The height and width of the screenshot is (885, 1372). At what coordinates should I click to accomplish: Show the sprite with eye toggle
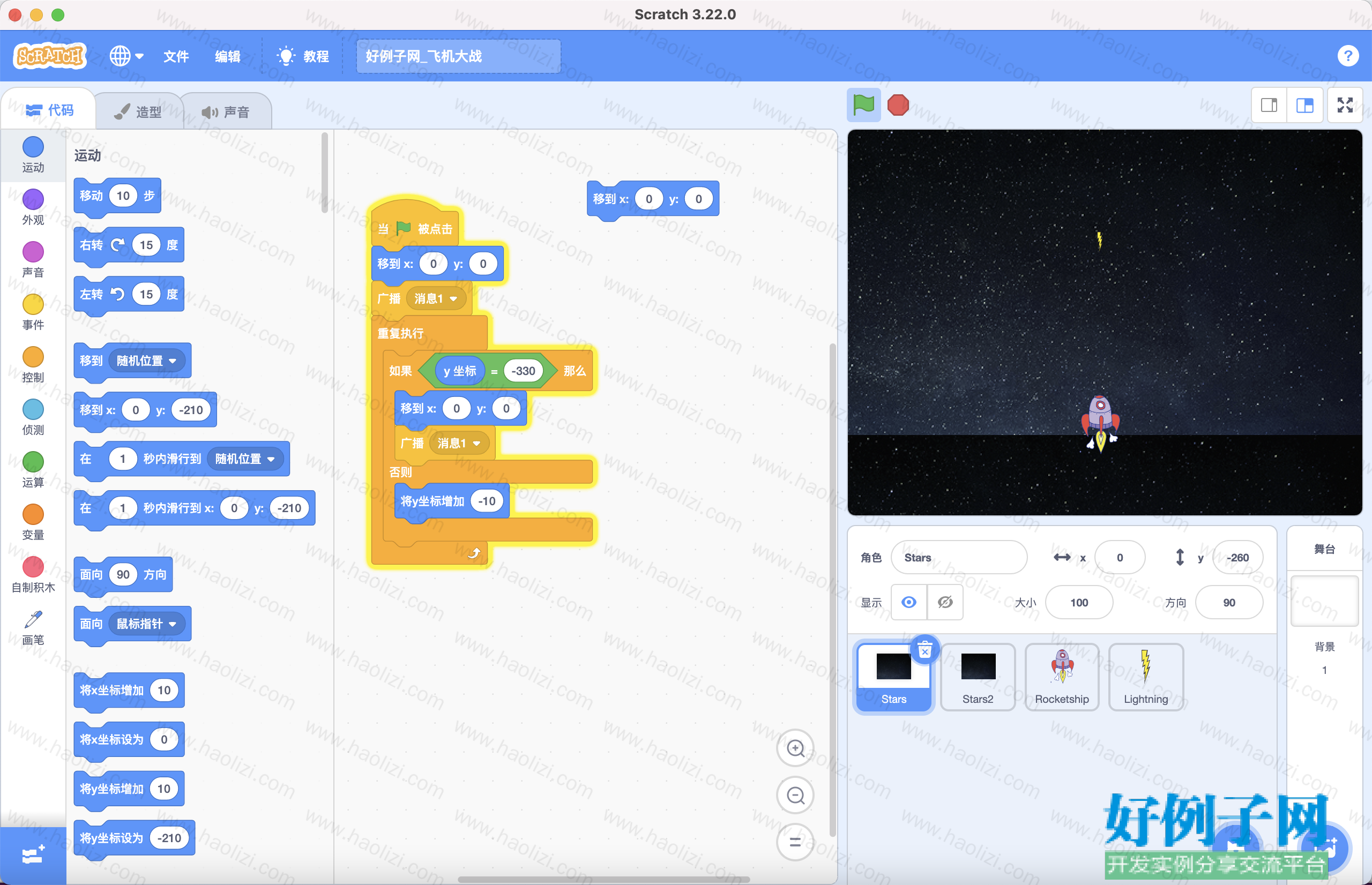point(909,602)
